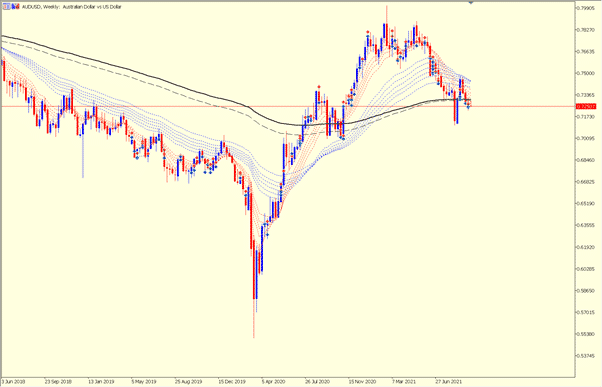Click the red current price label on the scale
Viewport: 602px width, 387px height.
point(586,106)
